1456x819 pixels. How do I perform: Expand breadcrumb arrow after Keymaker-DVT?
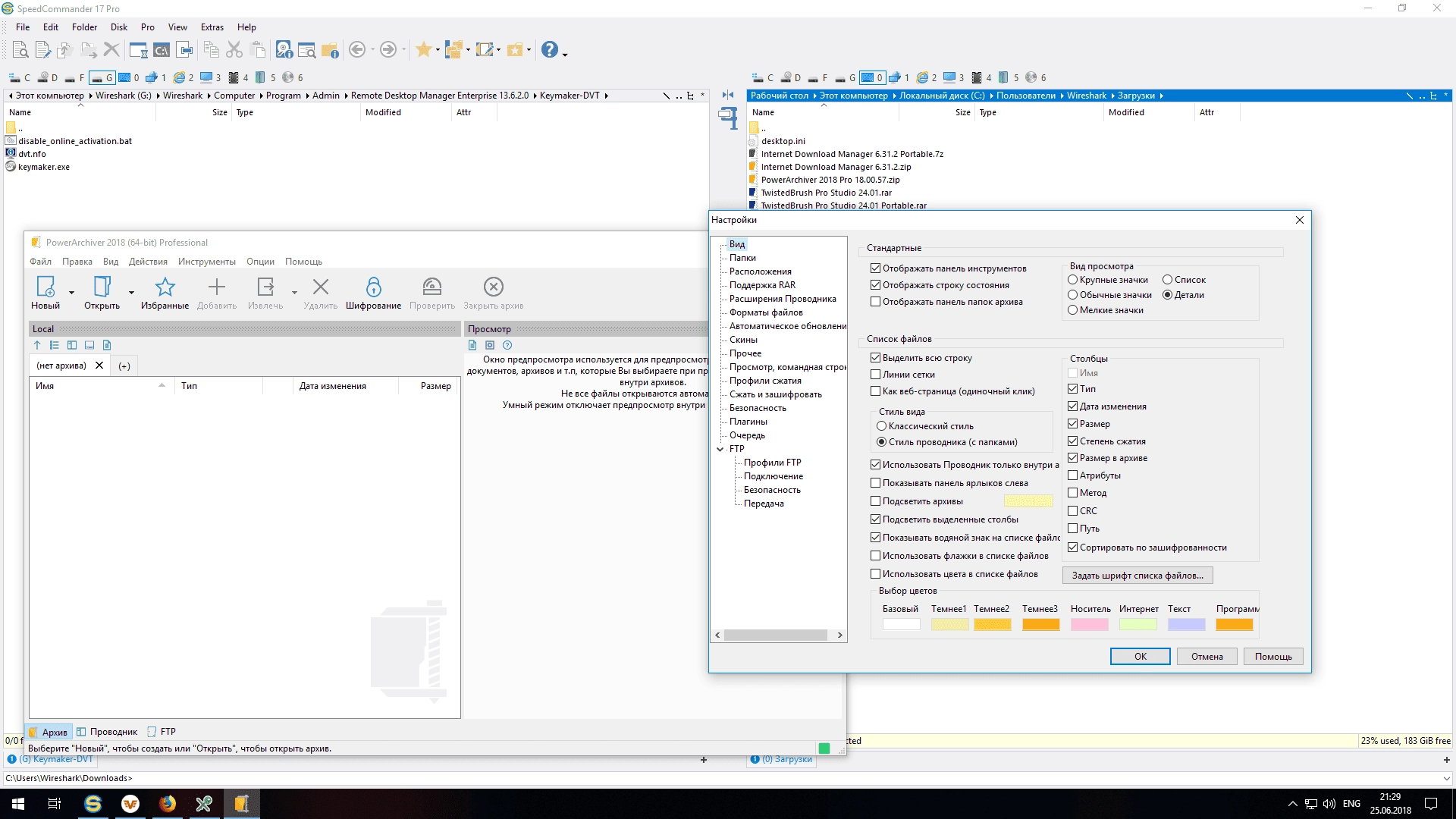click(606, 96)
